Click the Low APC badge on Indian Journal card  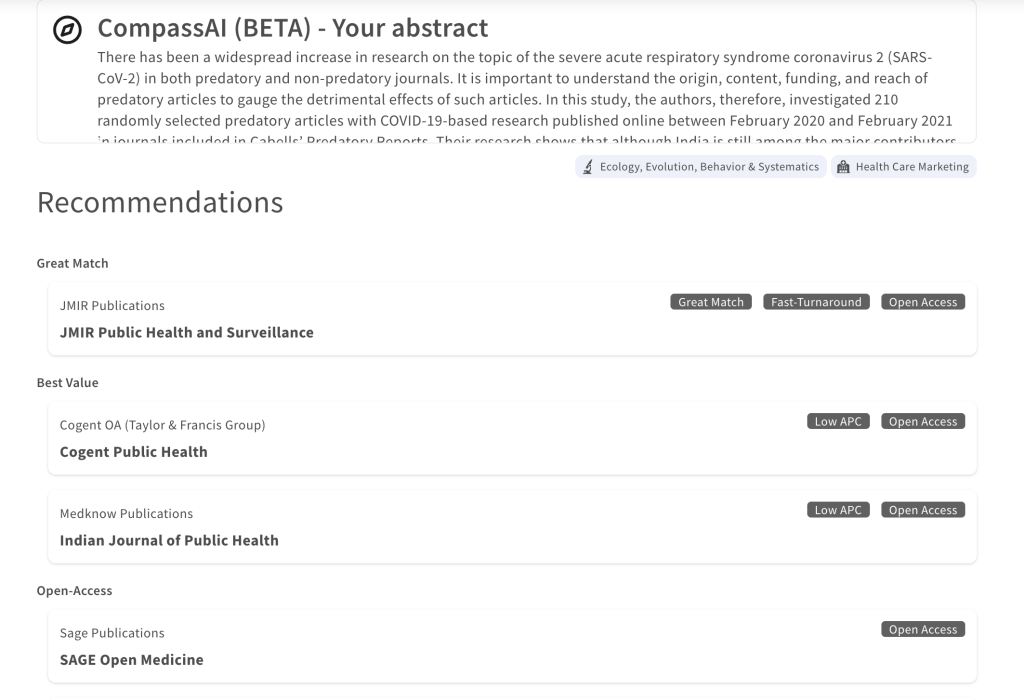point(838,509)
